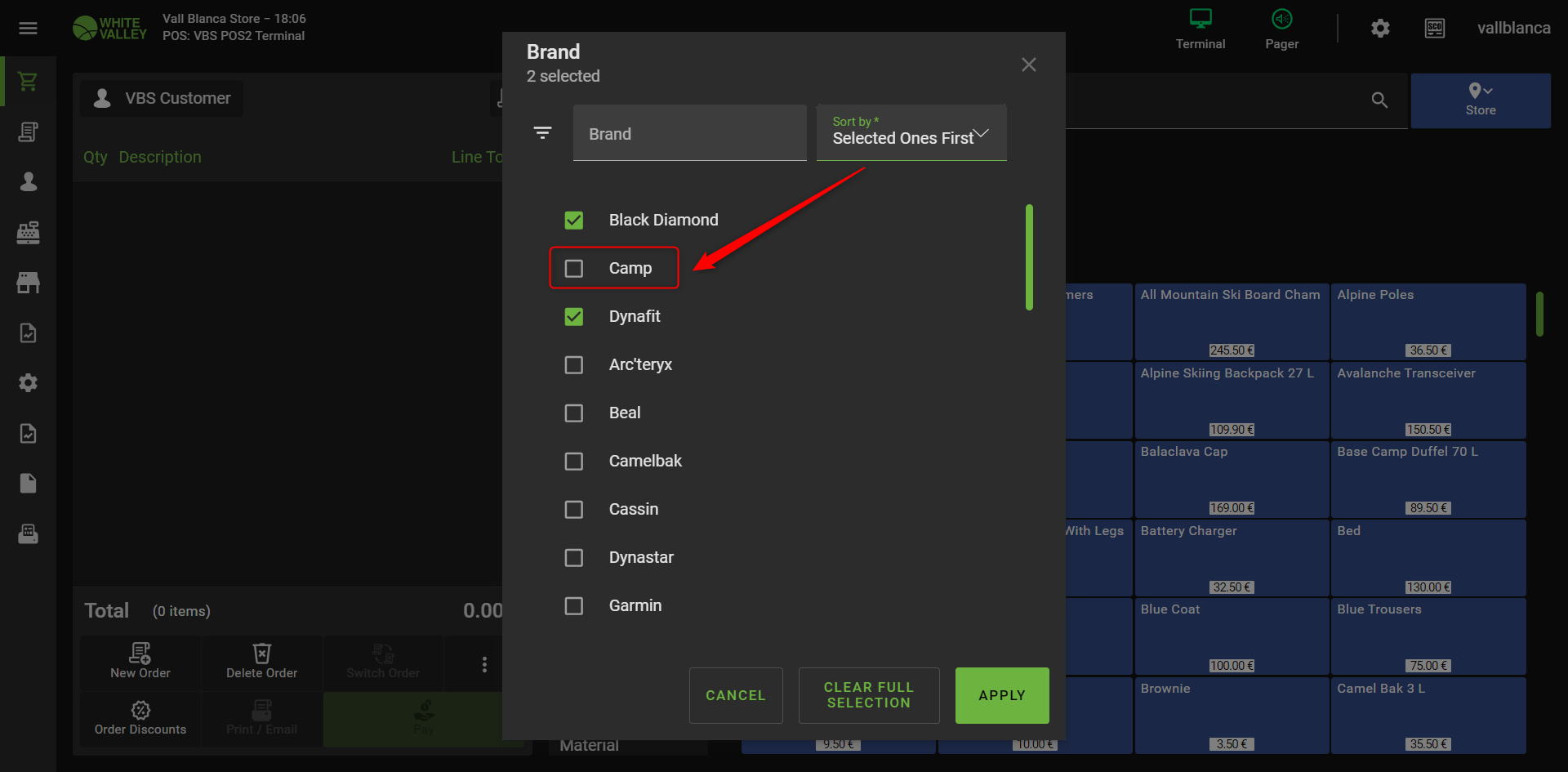Click the terminal info icon beside username

tap(1435, 29)
